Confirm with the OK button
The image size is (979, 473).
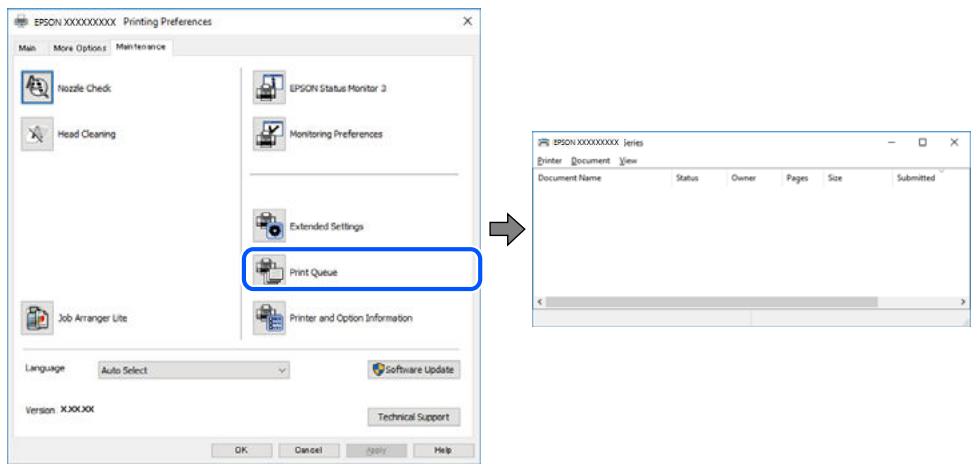tap(242, 450)
